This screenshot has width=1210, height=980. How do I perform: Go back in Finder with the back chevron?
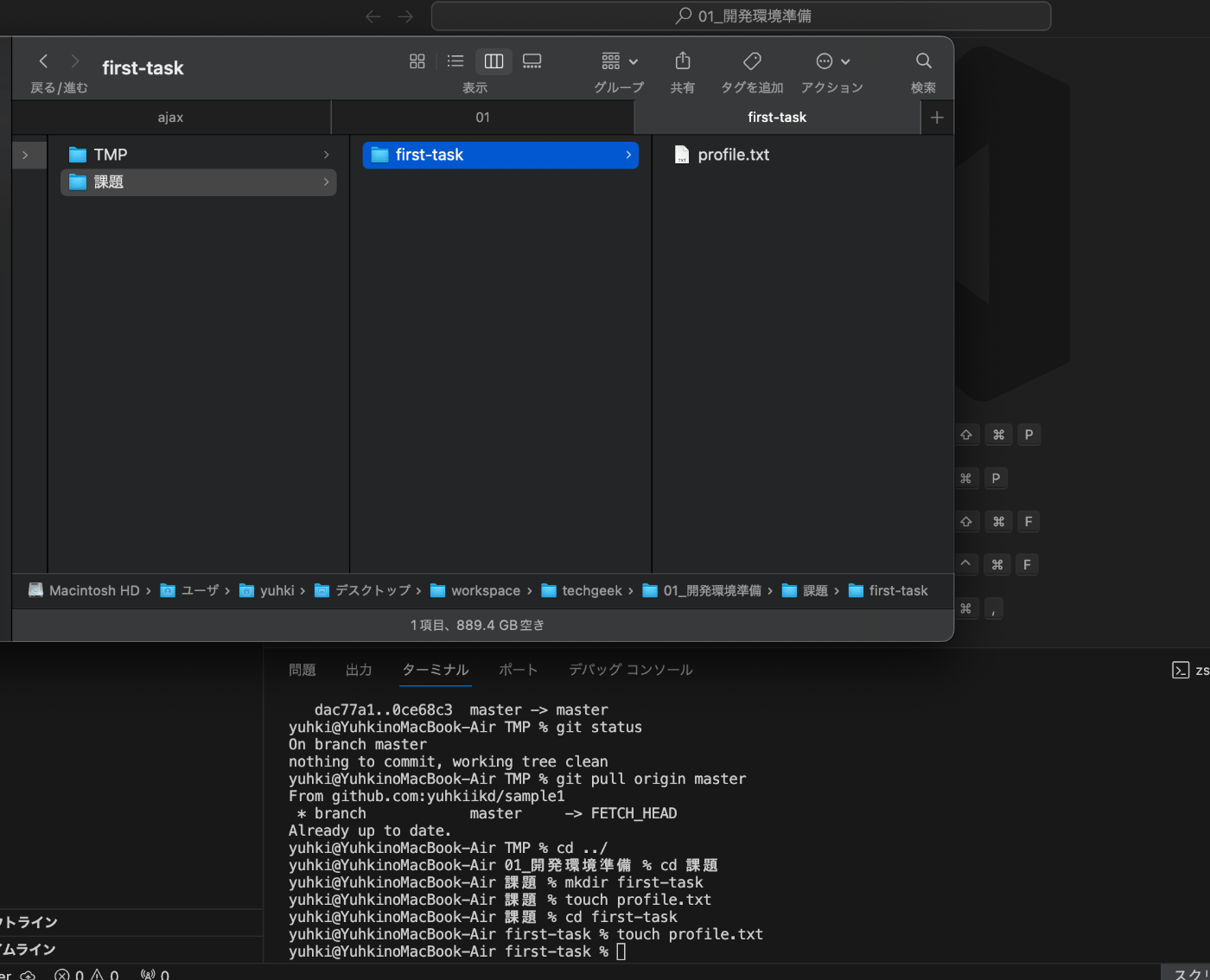pyautogui.click(x=43, y=60)
